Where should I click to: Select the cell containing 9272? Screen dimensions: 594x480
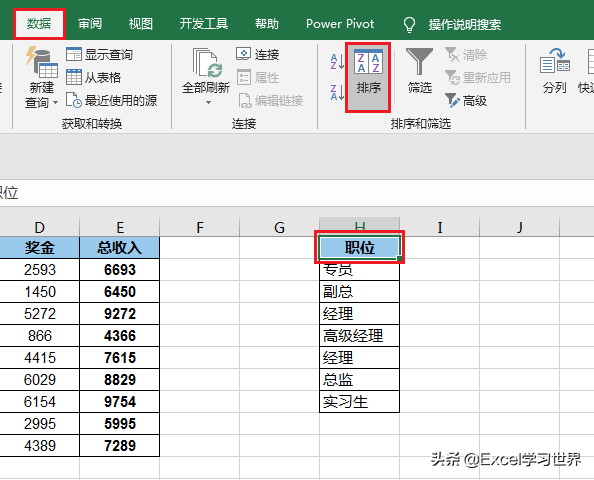120,314
